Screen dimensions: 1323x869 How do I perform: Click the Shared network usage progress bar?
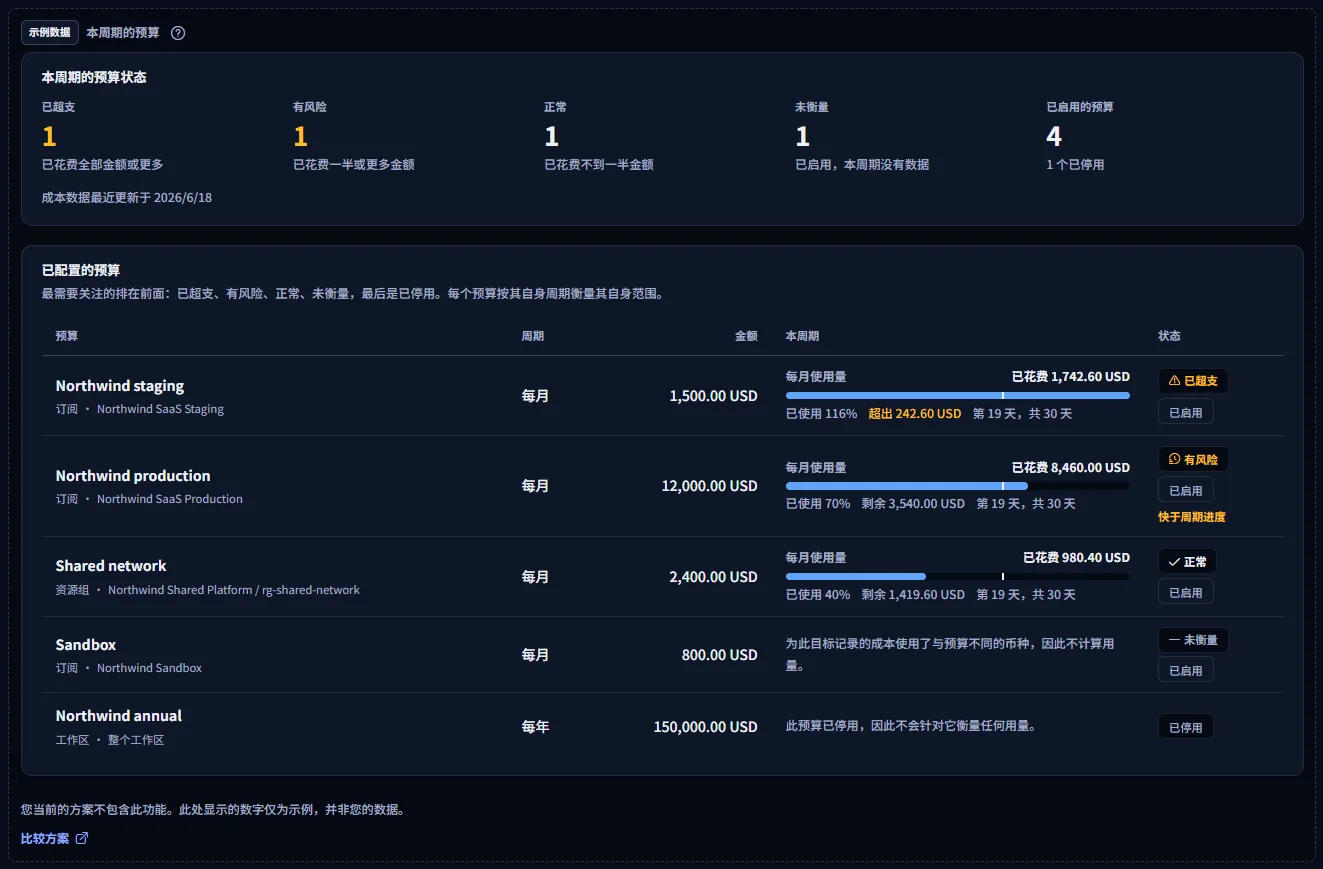tap(958, 577)
